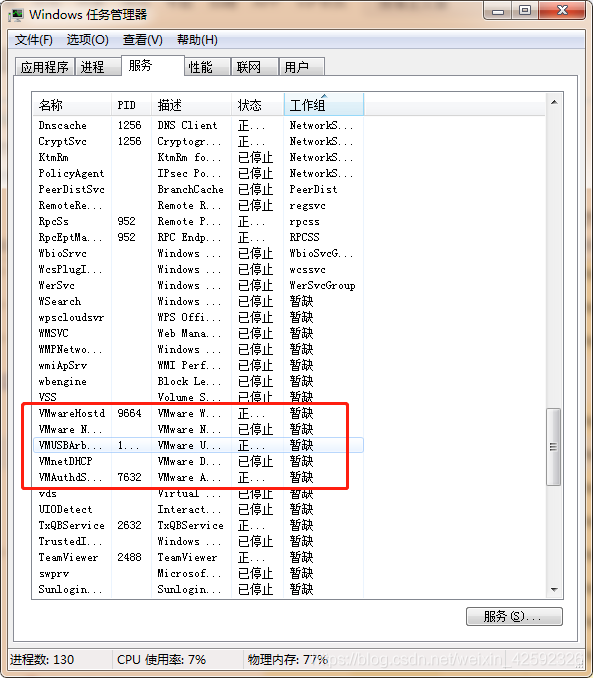
Task: Sort by the 工作组 column header
Action: 324,104
